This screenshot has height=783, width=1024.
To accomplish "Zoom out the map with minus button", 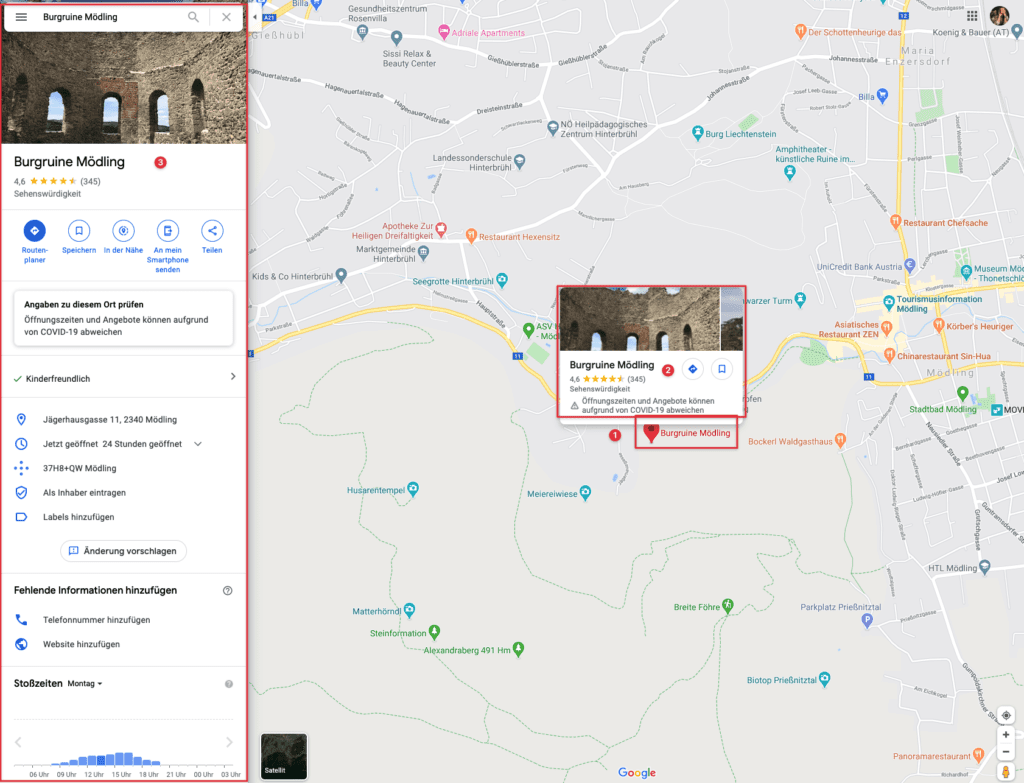I will point(1006,752).
